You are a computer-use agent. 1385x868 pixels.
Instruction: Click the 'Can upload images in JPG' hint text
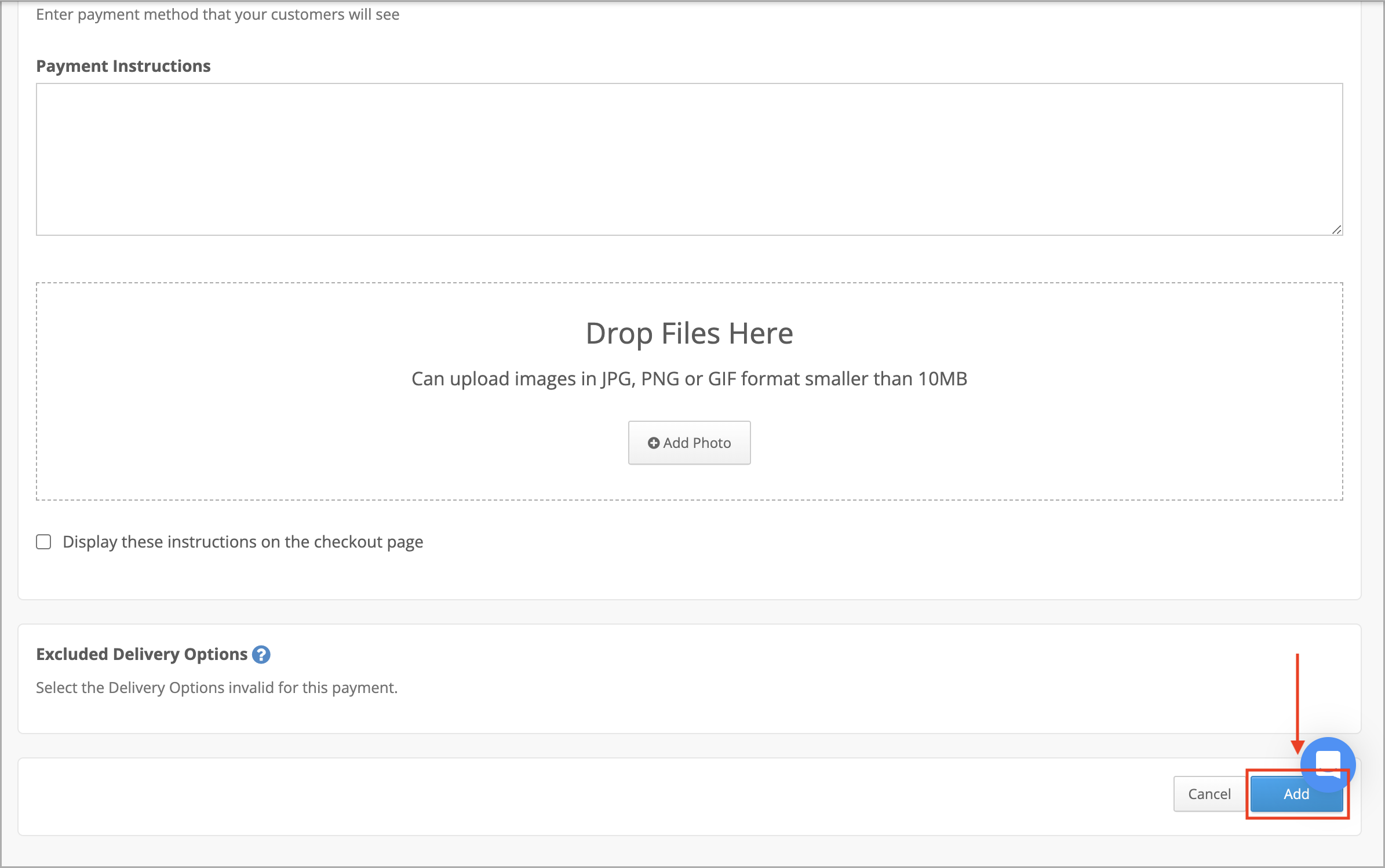tap(689, 379)
